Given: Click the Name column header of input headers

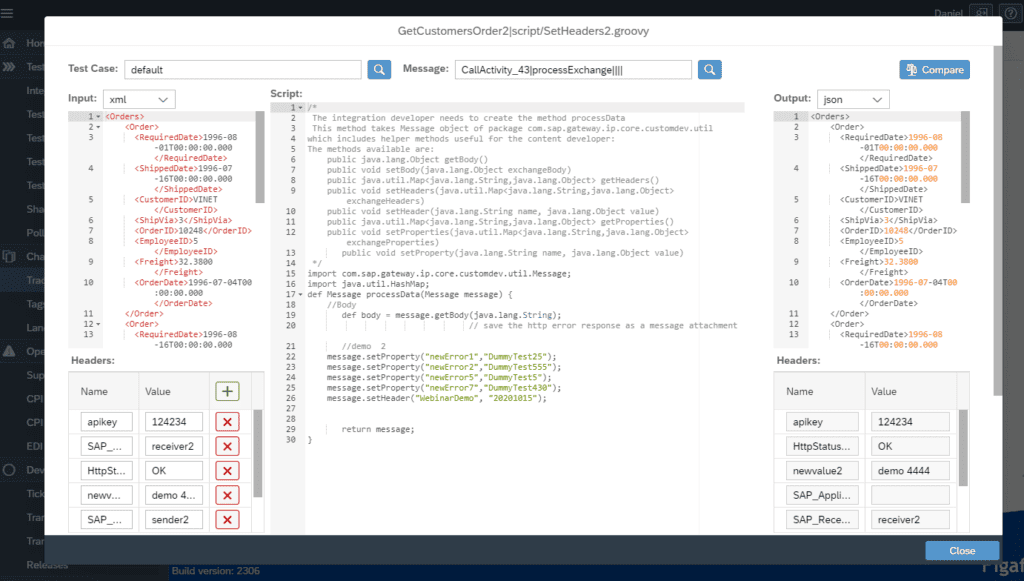Looking at the screenshot, I should [94, 392].
